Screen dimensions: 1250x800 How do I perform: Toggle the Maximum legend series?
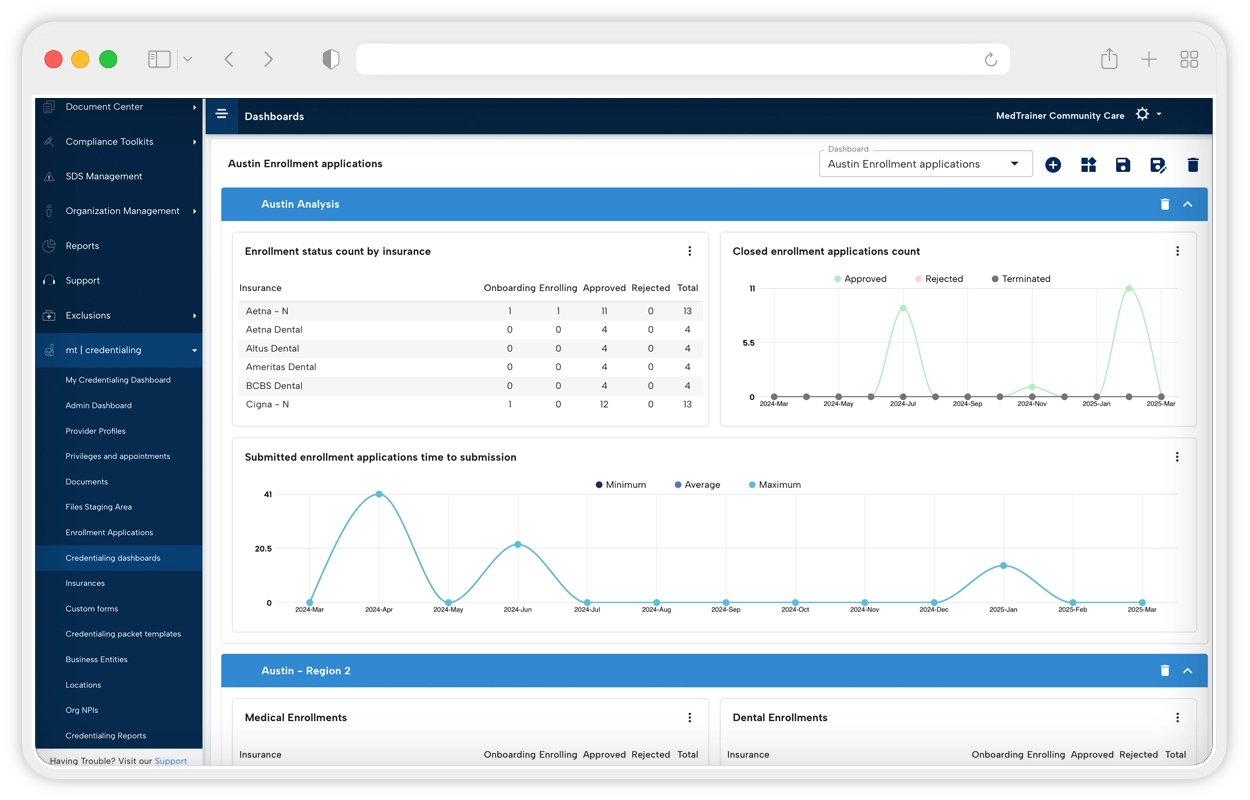pyautogui.click(x=774, y=485)
